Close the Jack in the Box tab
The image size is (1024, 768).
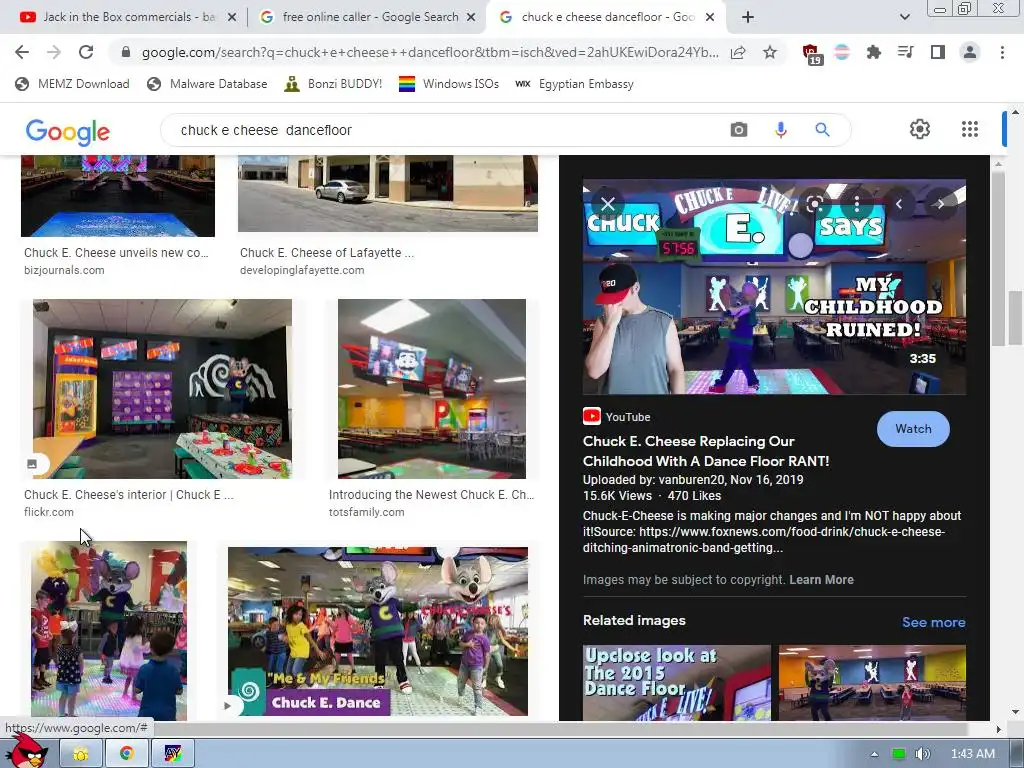click(x=232, y=17)
